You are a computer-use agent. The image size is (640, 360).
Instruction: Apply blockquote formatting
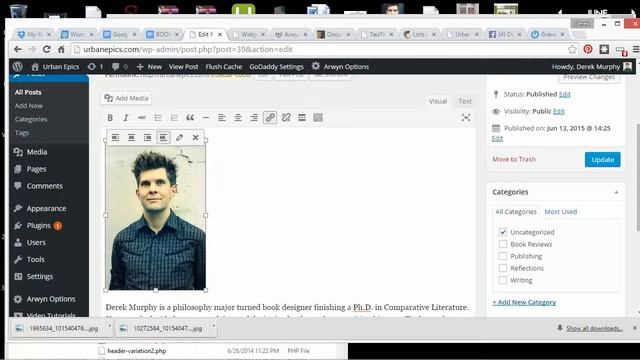(x=190, y=118)
